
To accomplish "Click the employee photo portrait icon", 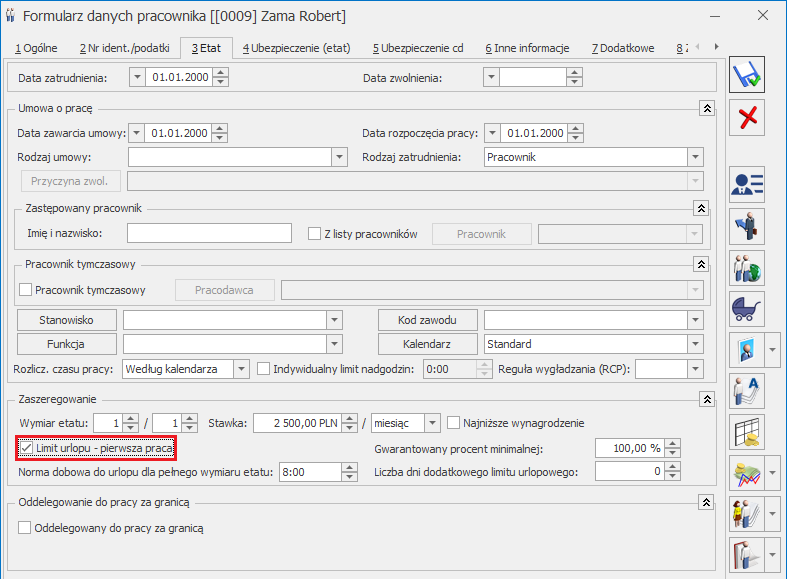I will pyautogui.click(x=747, y=350).
